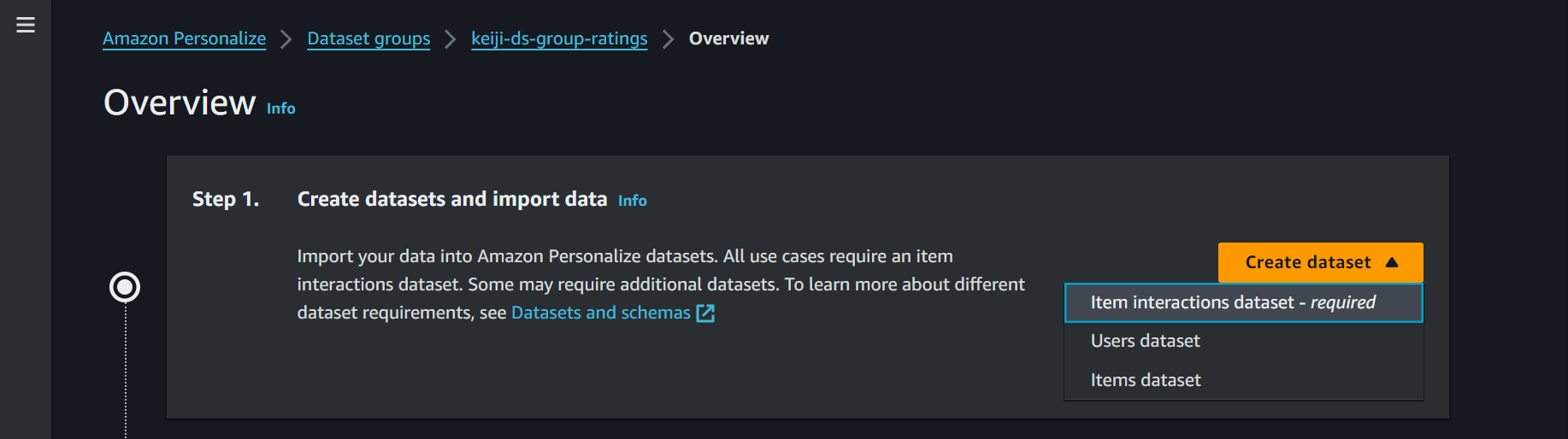The height and width of the screenshot is (439, 1568).
Task: Click the chevron before Overview breadcrumb
Action: click(668, 39)
